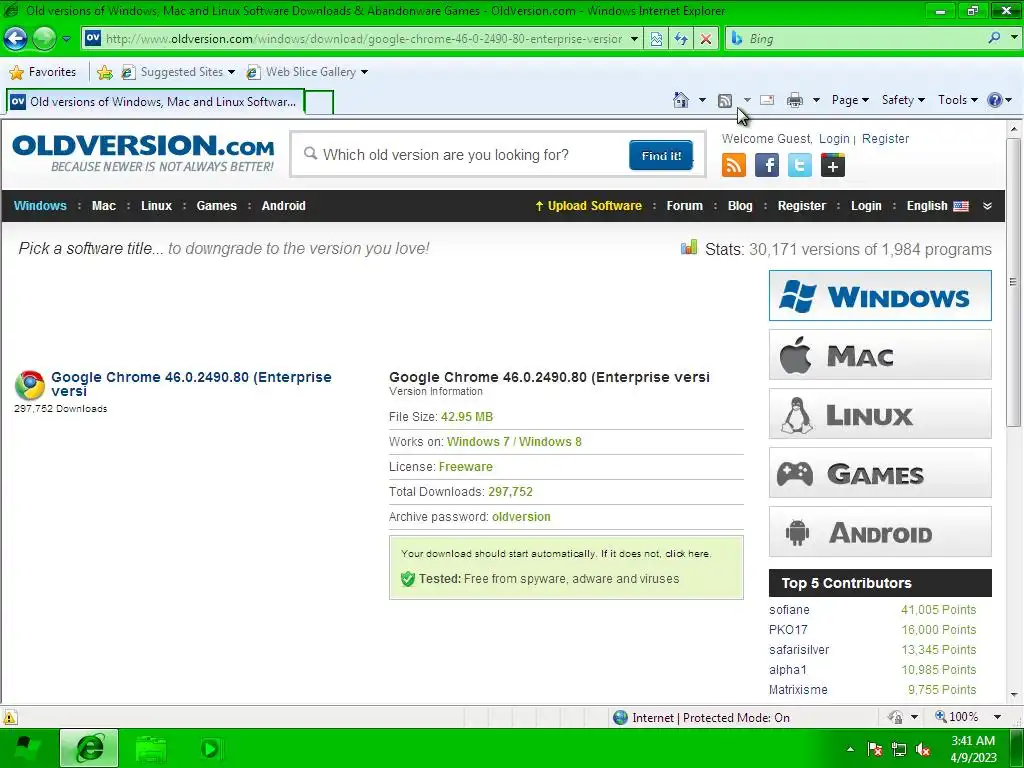Click the Home icon in command bar

point(681,100)
